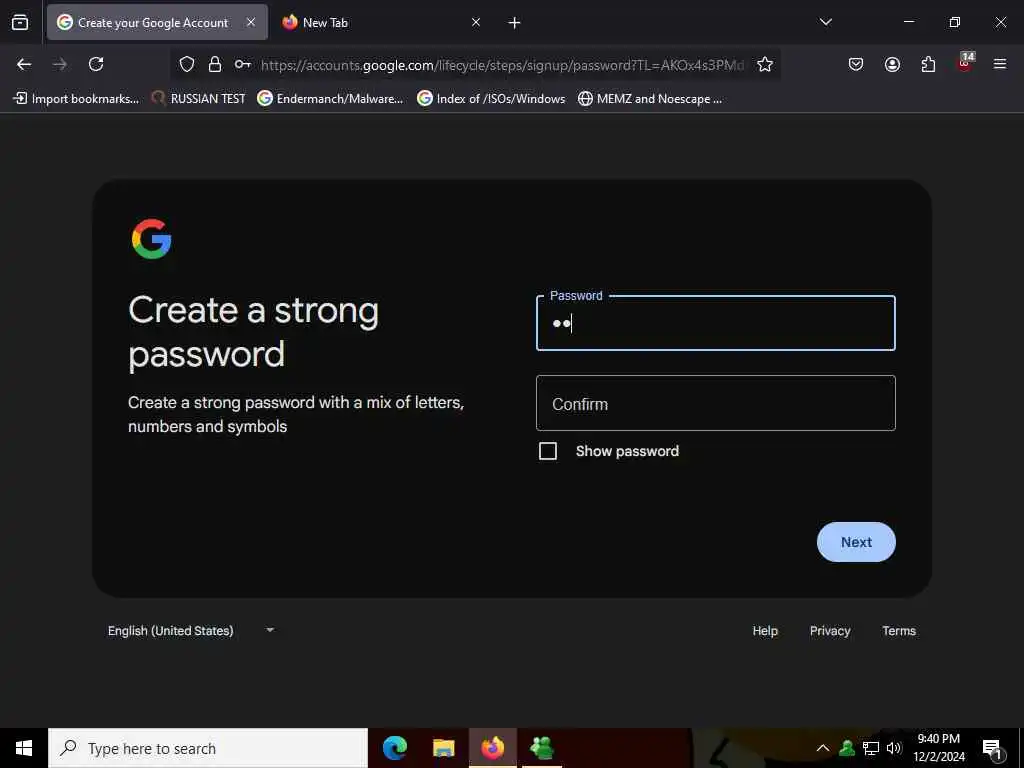Open the tracking protection shield icon
The image size is (1024, 768).
click(187, 64)
